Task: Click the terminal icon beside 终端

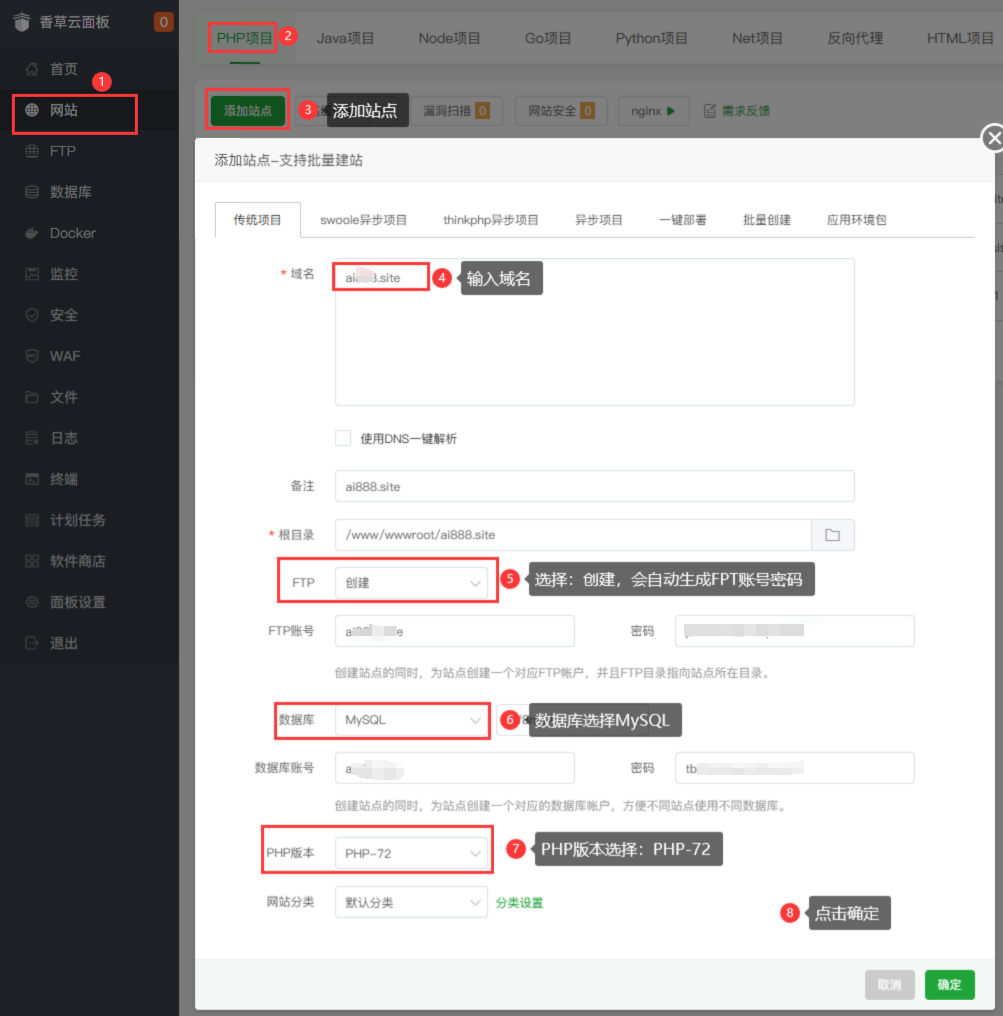Action: 32,479
